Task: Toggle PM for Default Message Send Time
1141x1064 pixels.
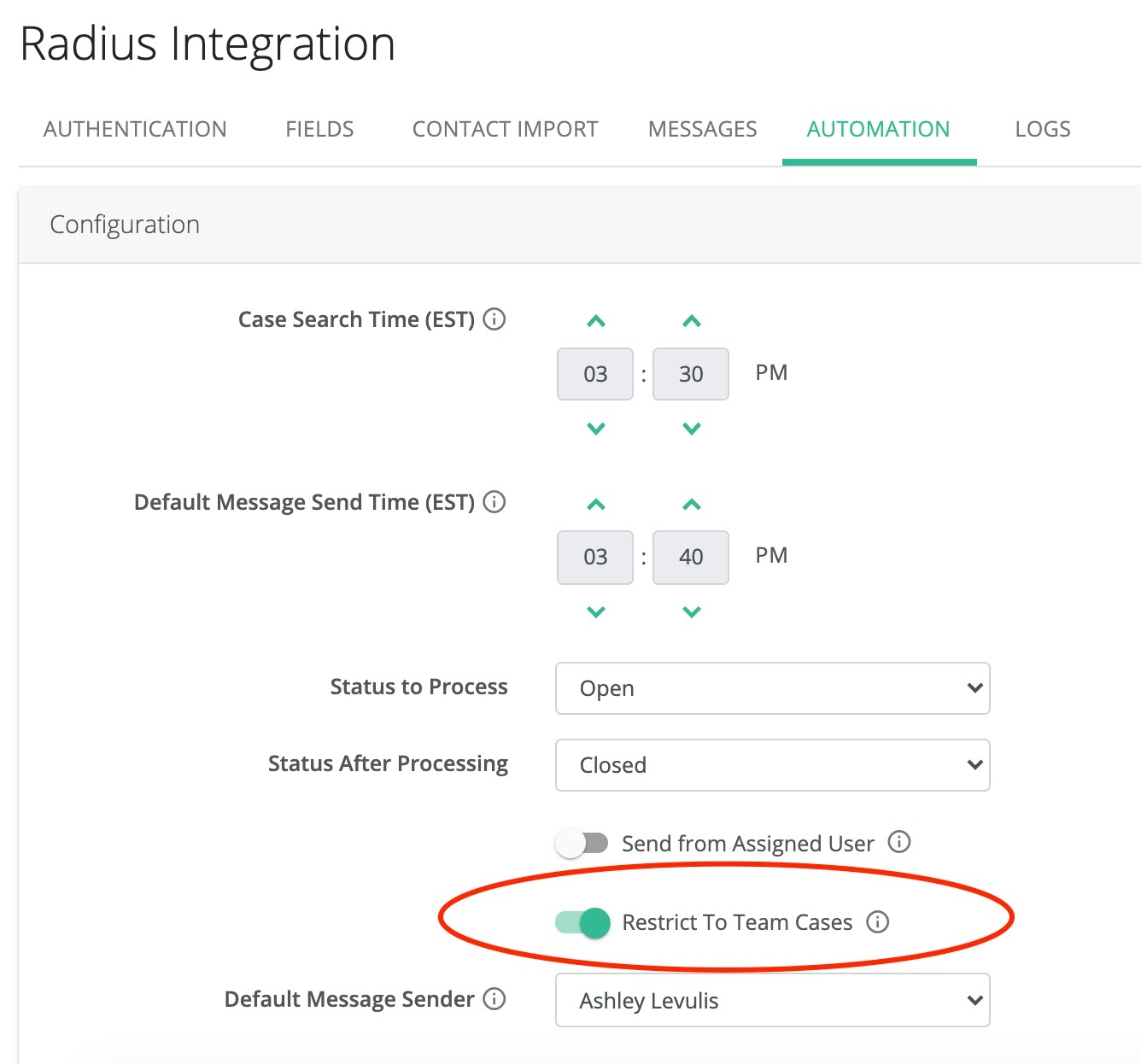Action: pos(770,556)
